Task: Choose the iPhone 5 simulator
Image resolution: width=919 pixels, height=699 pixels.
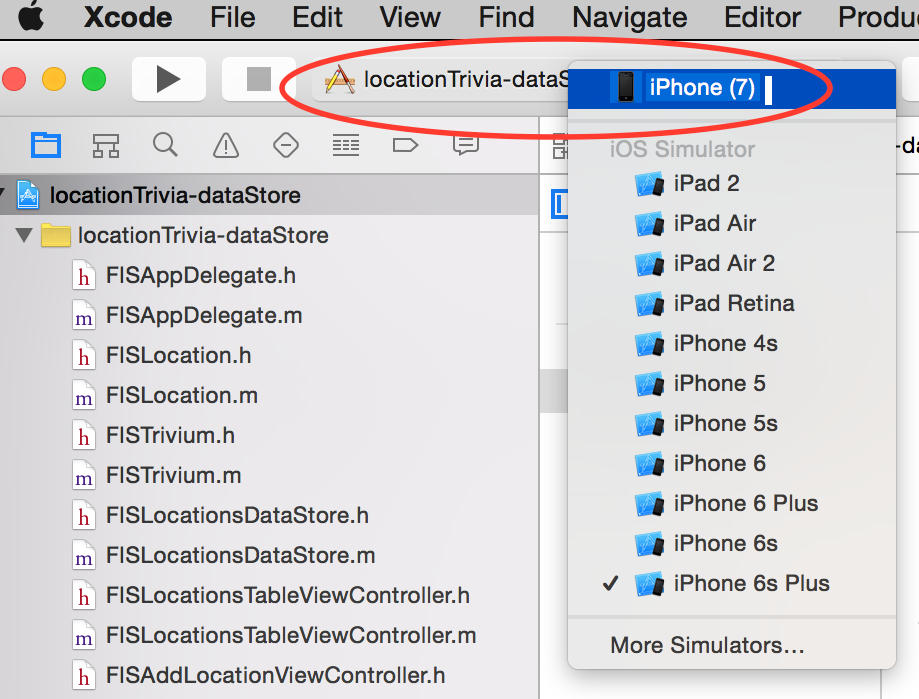Action: [x=731, y=383]
